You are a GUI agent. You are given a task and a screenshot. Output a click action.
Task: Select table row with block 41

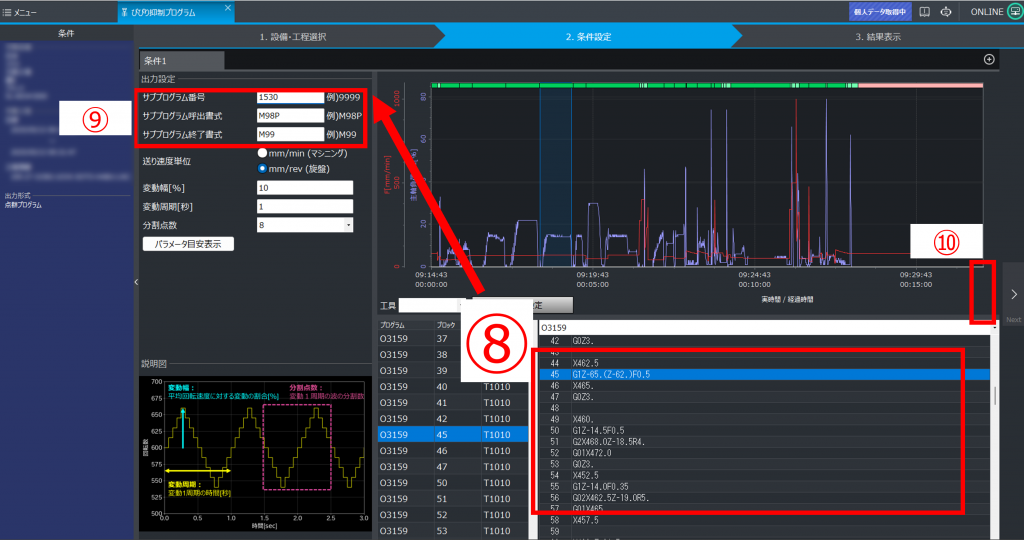click(x=453, y=403)
